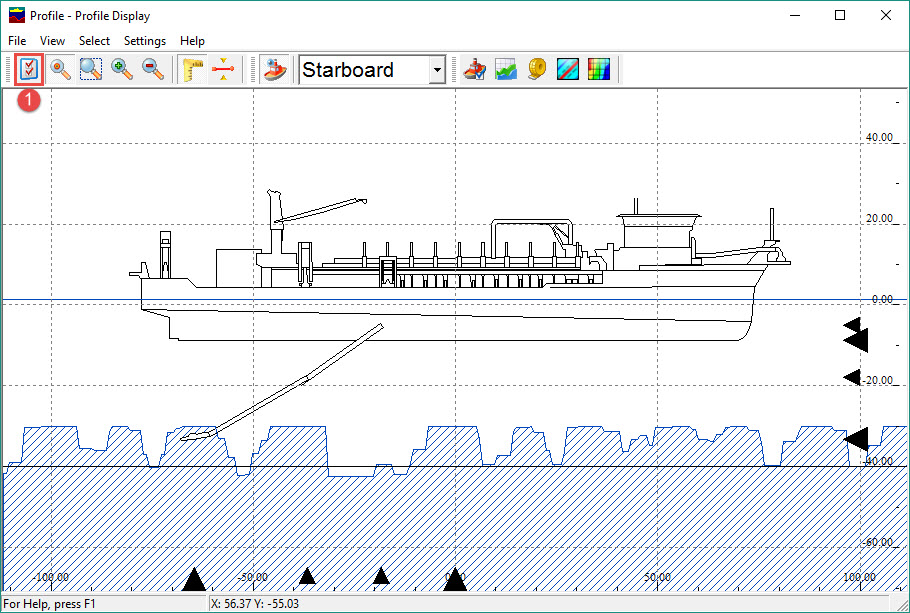Click the yellow tape roll icon
This screenshot has width=910, height=613.
pyautogui.click(x=537, y=70)
